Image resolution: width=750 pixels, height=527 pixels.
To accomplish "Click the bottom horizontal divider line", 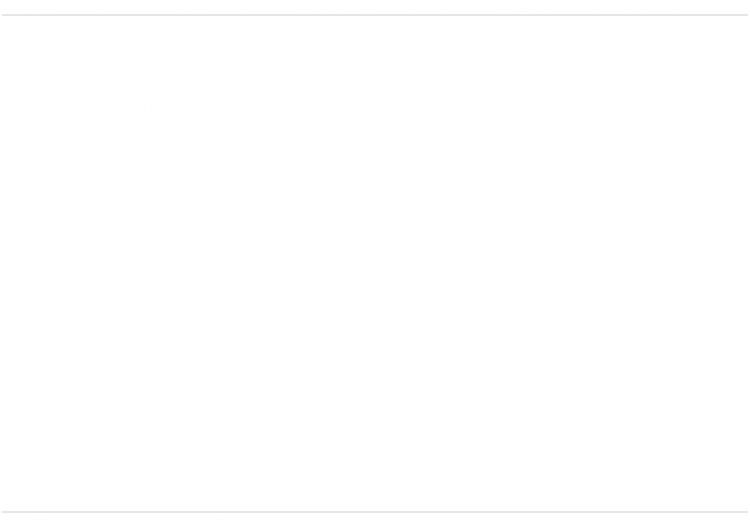I will click(x=375, y=512).
